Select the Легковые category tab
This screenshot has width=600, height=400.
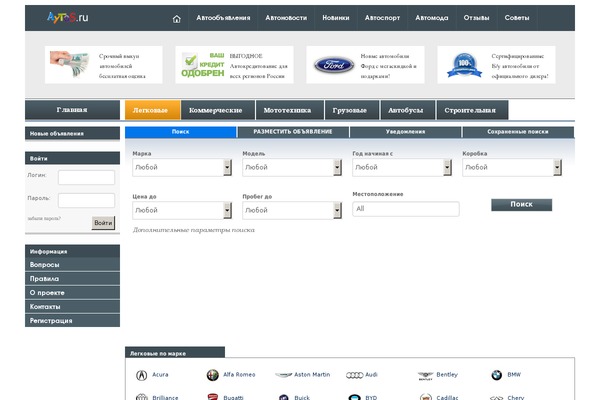tap(152, 110)
